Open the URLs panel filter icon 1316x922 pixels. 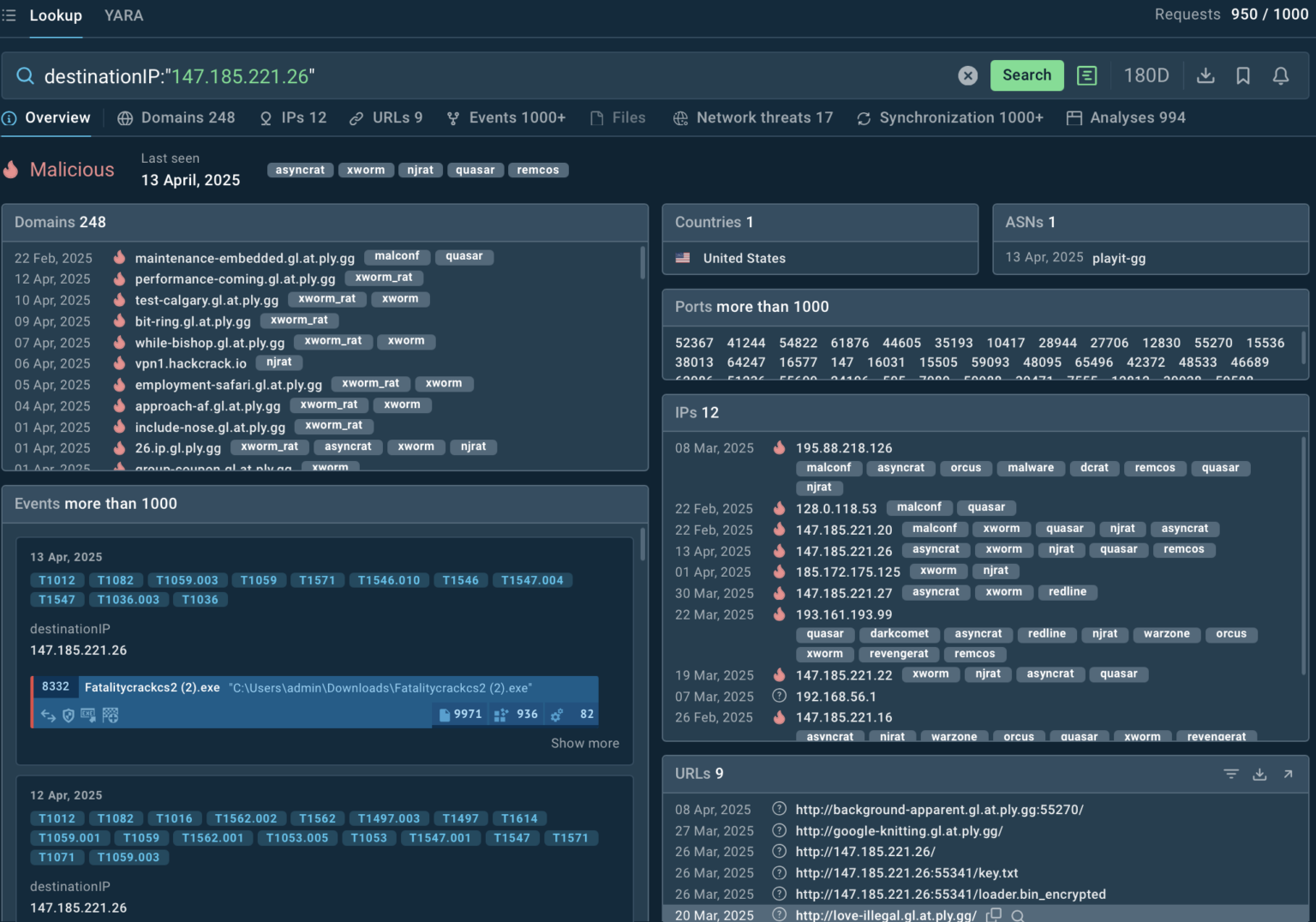[1231, 774]
